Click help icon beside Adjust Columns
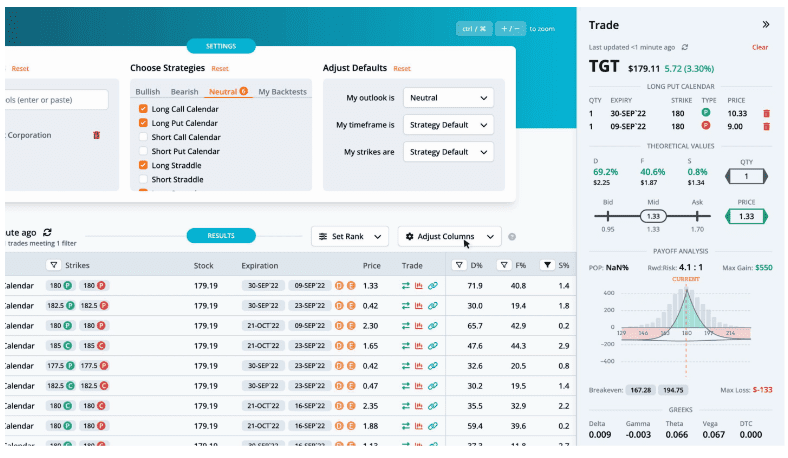This screenshot has height=458, width=788. 512,237
